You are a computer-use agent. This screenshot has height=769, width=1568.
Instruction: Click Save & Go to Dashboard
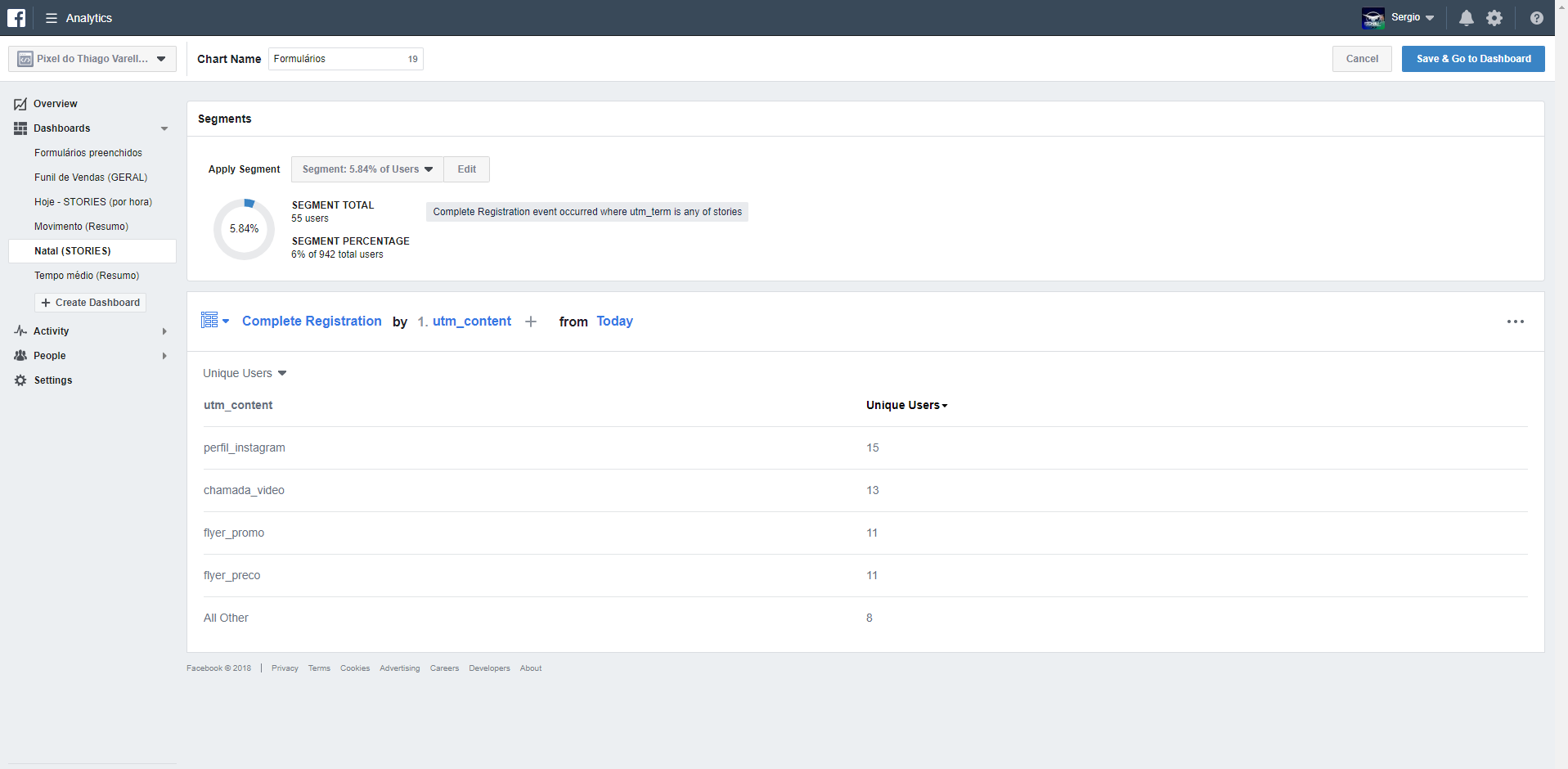tap(1473, 59)
